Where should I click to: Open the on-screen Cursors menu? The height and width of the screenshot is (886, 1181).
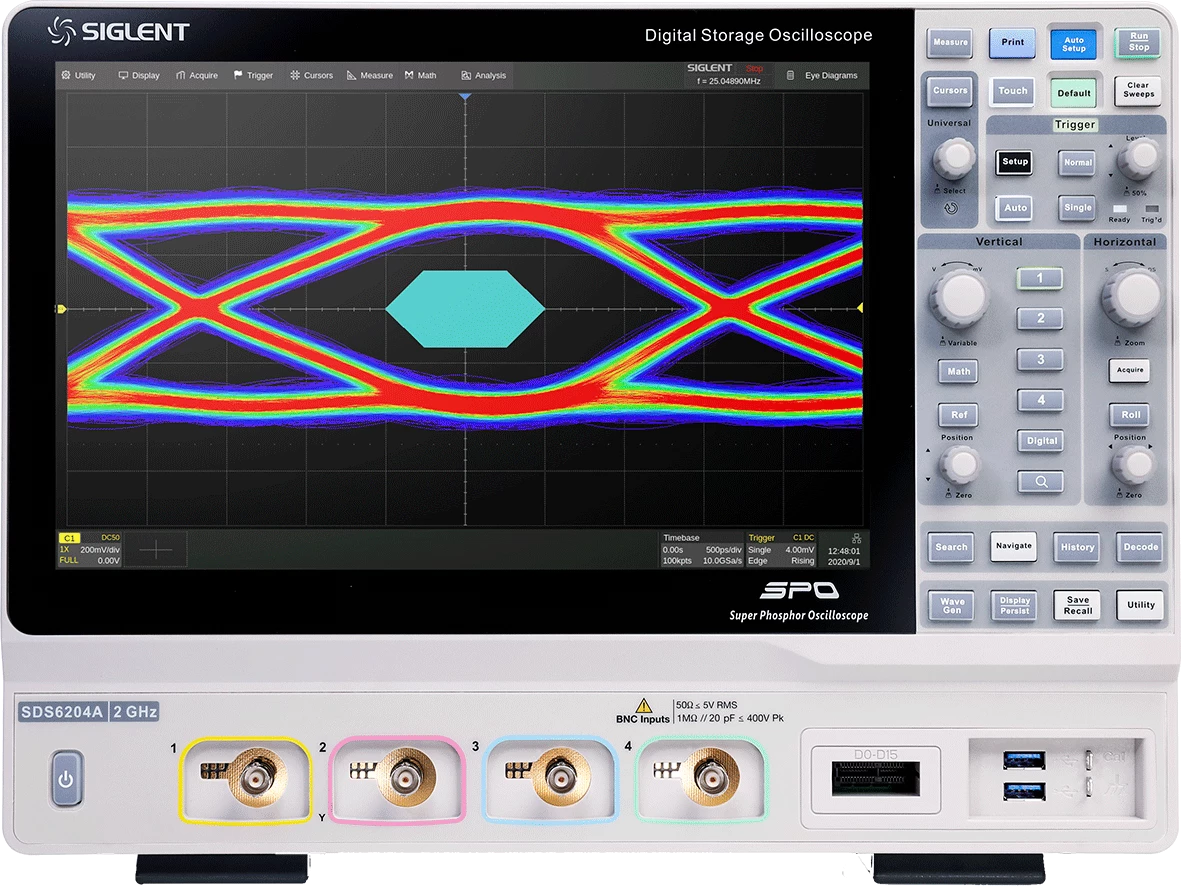click(311, 75)
